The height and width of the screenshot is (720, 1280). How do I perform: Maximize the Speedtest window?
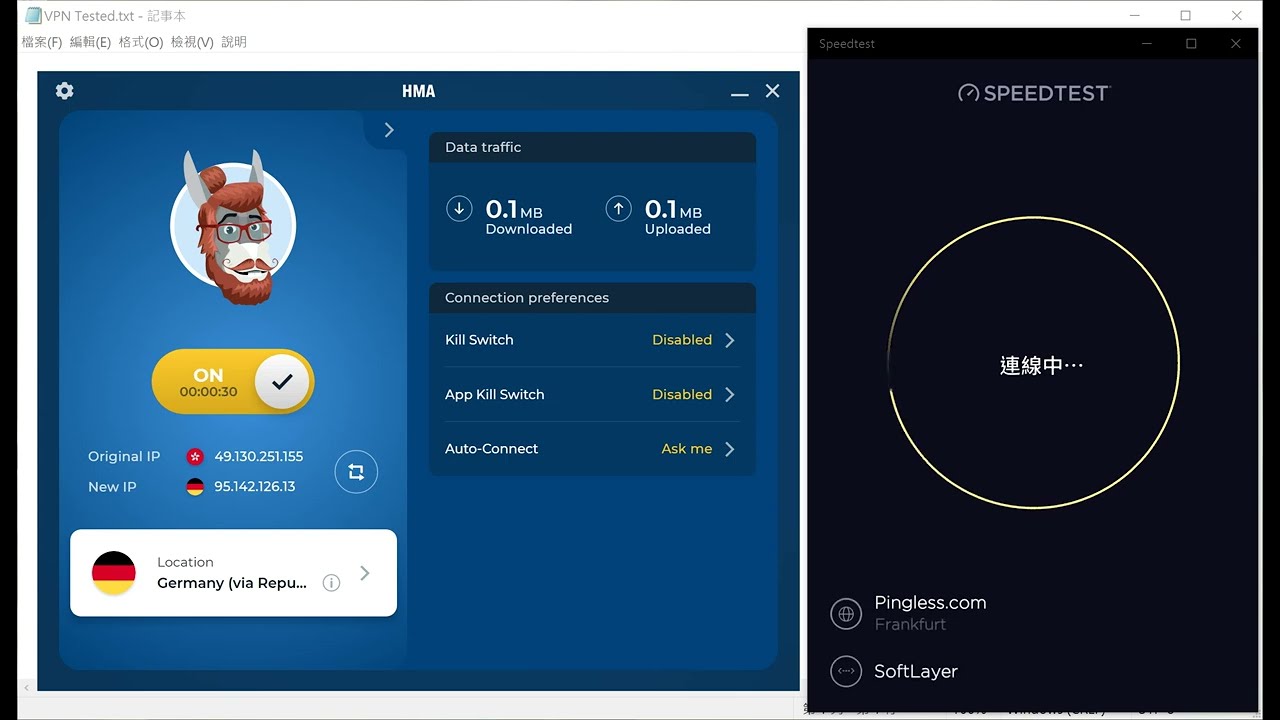click(1191, 44)
